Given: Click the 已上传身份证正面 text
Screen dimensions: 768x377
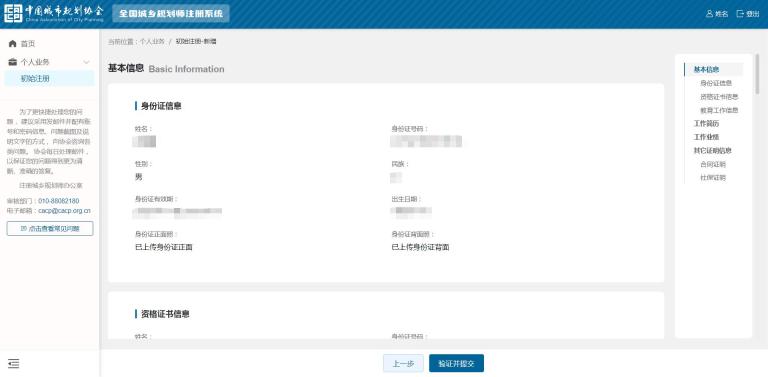Looking at the screenshot, I should tap(164, 247).
